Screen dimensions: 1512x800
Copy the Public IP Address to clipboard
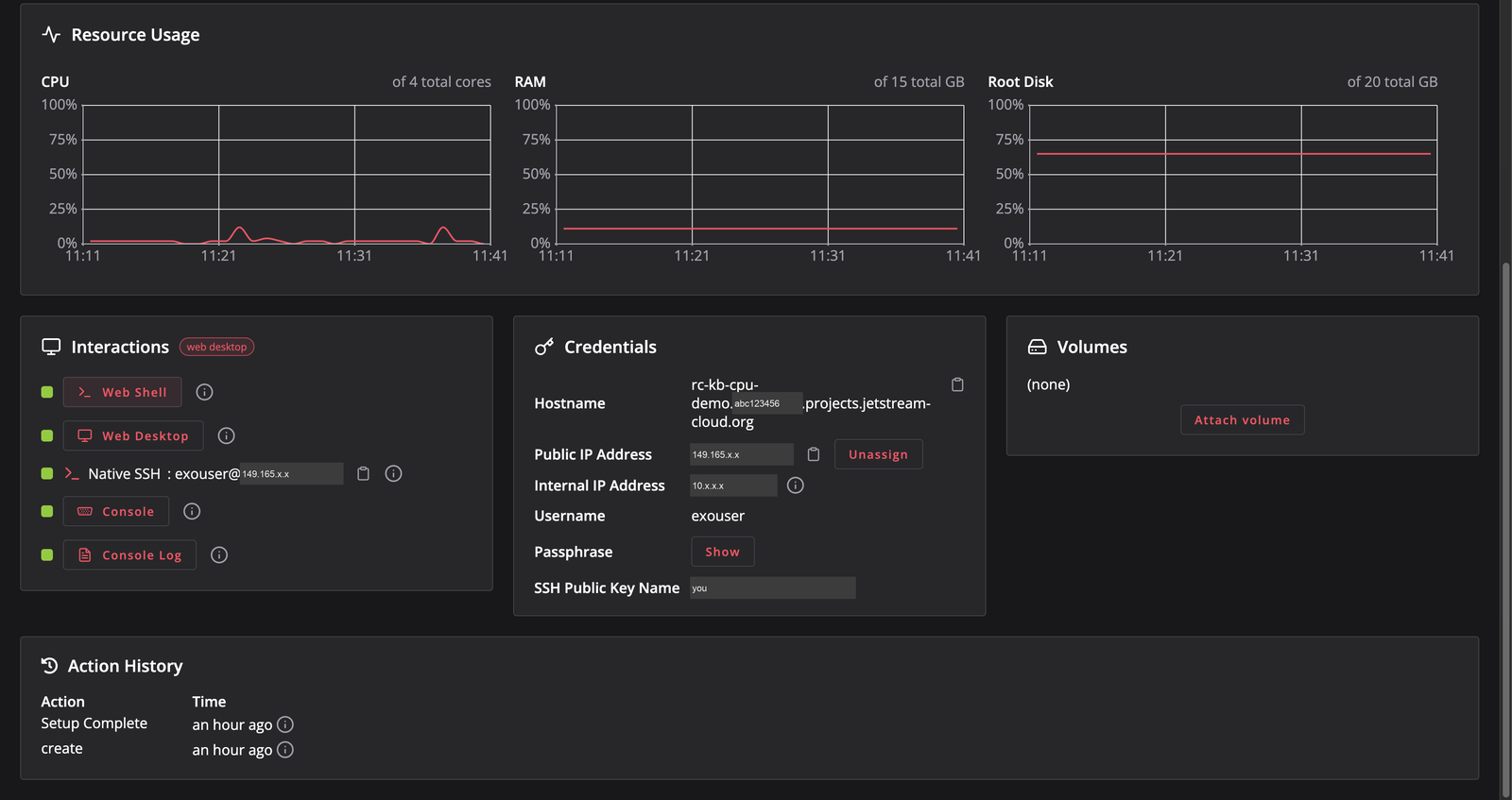coord(814,454)
